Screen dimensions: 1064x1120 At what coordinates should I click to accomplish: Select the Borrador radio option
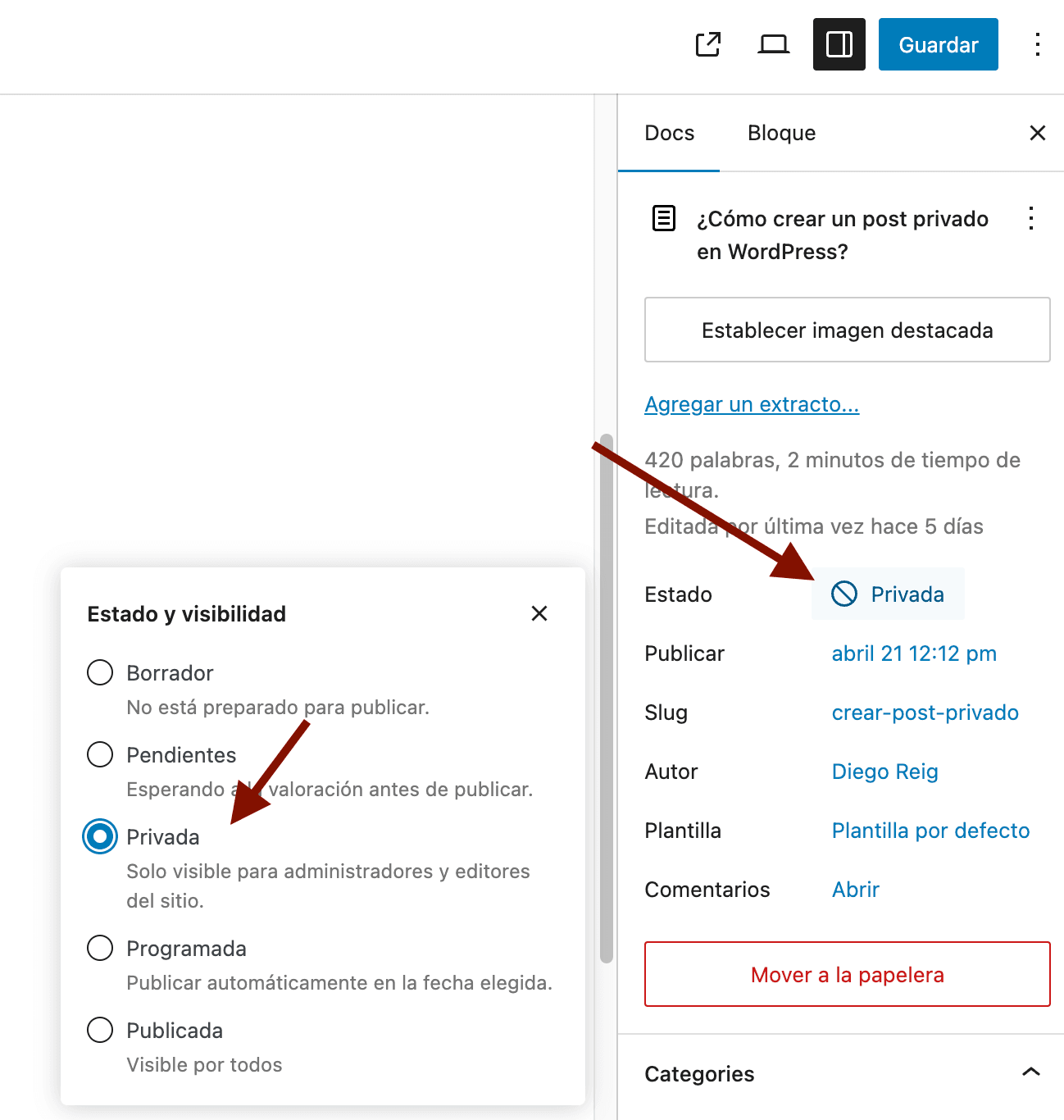(x=100, y=672)
